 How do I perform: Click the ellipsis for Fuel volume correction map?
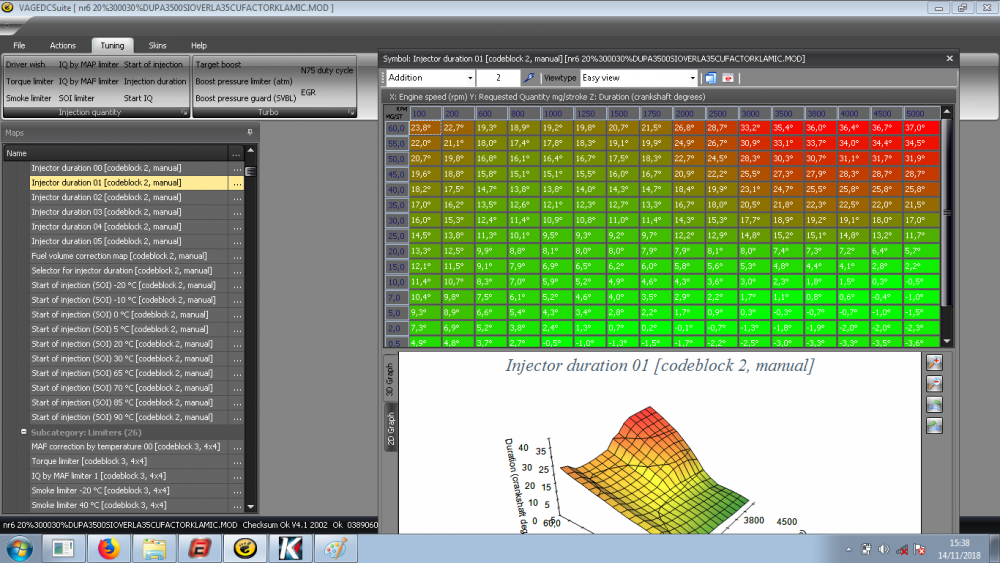(x=237, y=256)
